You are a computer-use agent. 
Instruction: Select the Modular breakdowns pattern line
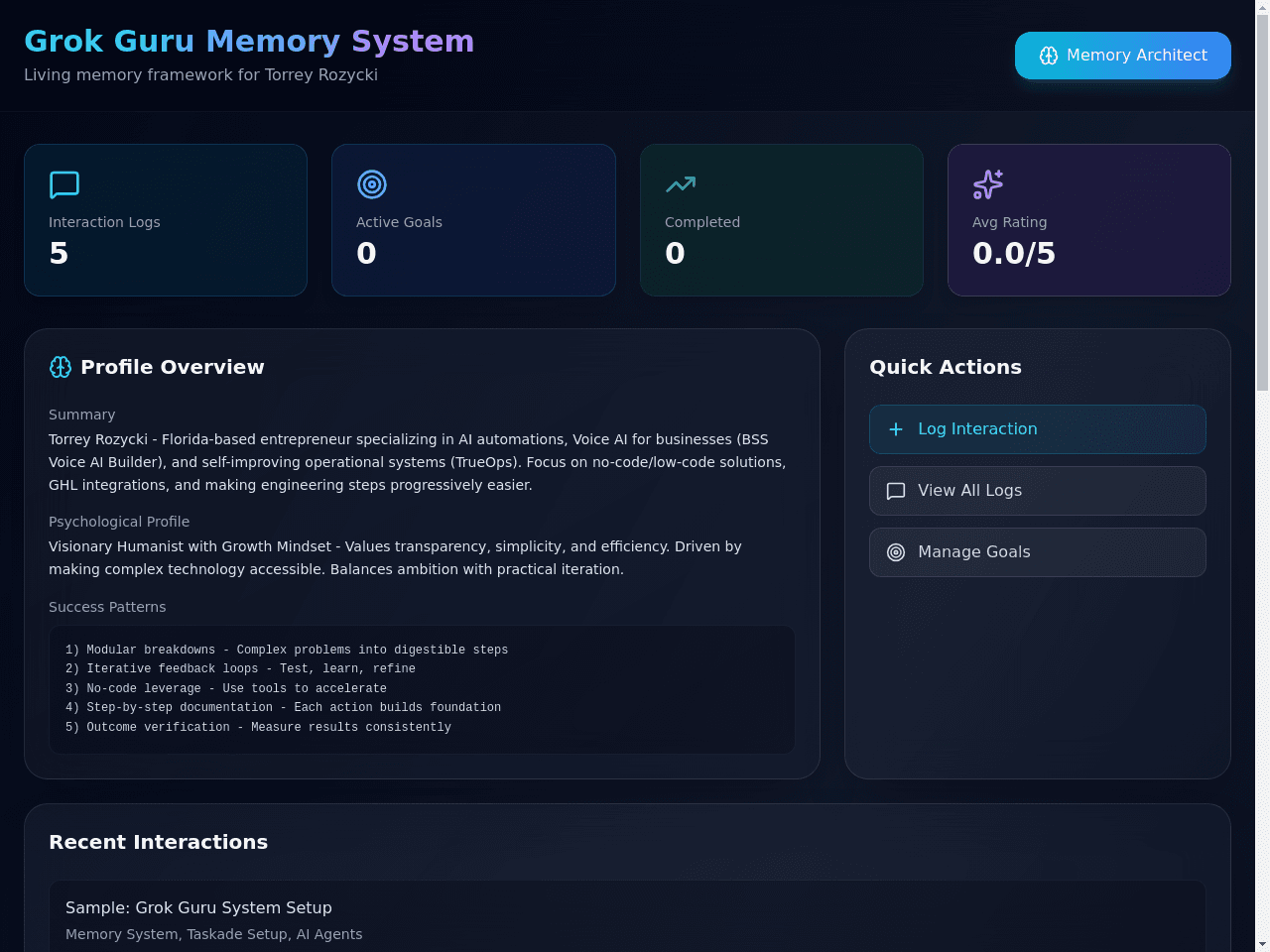(x=287, y=650)
